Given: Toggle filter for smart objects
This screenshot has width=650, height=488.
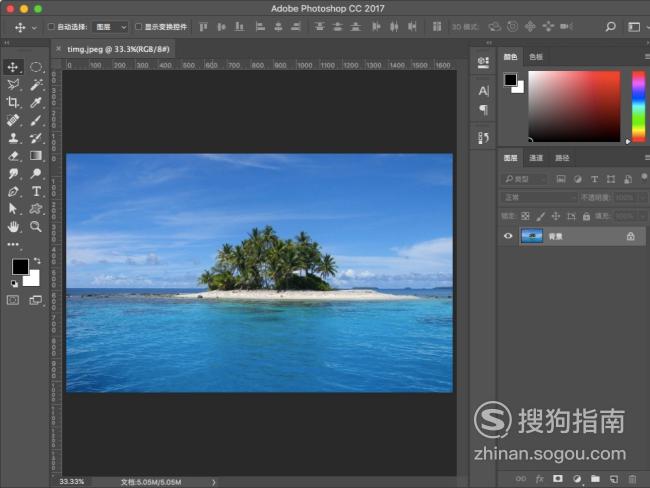Looking at the screenshot, I should (628, 179).
